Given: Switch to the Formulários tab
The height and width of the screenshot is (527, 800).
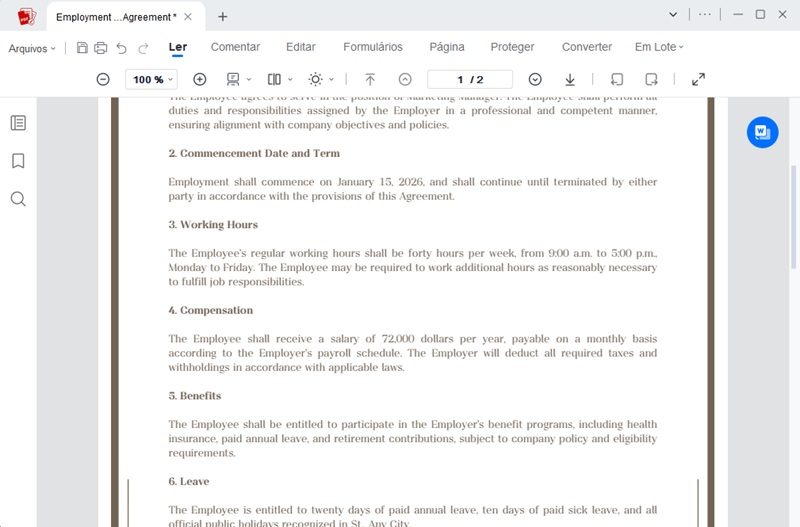Looking at the screenshot, I should [x=373, y=47].
